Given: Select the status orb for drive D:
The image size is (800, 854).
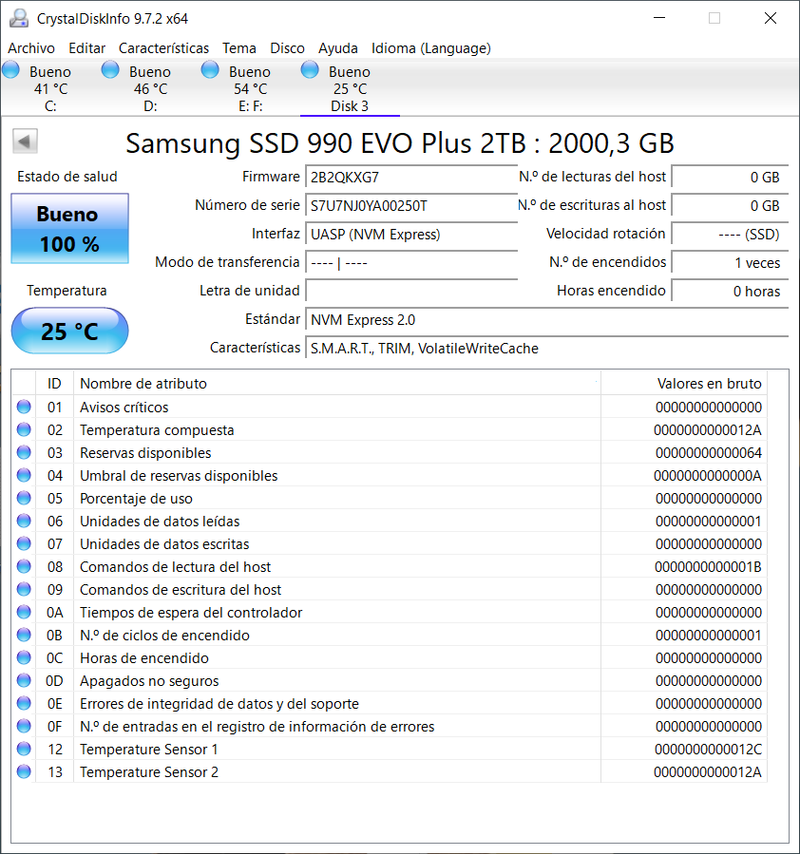Looking at the screenshot, I should point(110,70).
